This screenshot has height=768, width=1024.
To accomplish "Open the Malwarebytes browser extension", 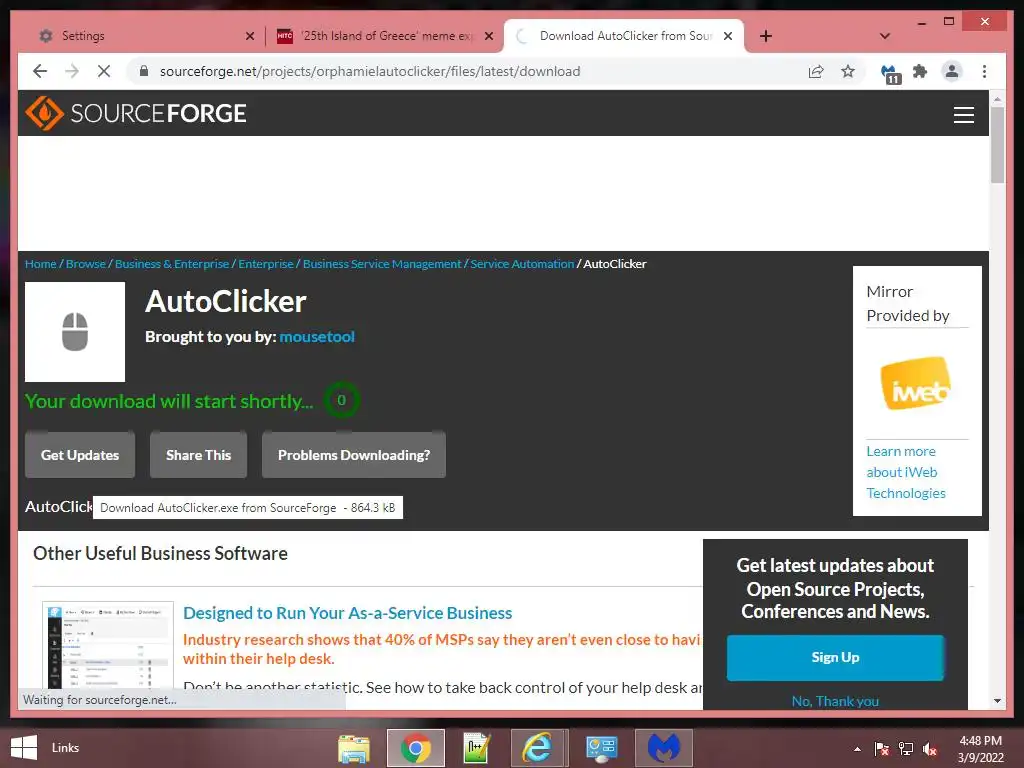I will [890, 73].
